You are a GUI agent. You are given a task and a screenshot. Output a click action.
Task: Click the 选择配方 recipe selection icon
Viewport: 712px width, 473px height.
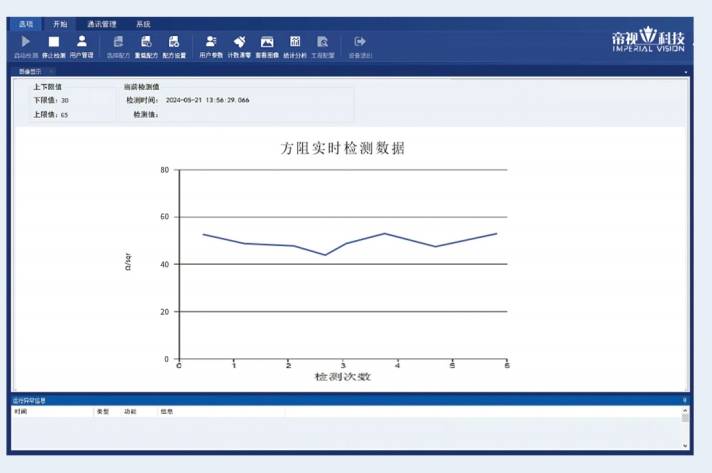118,42
